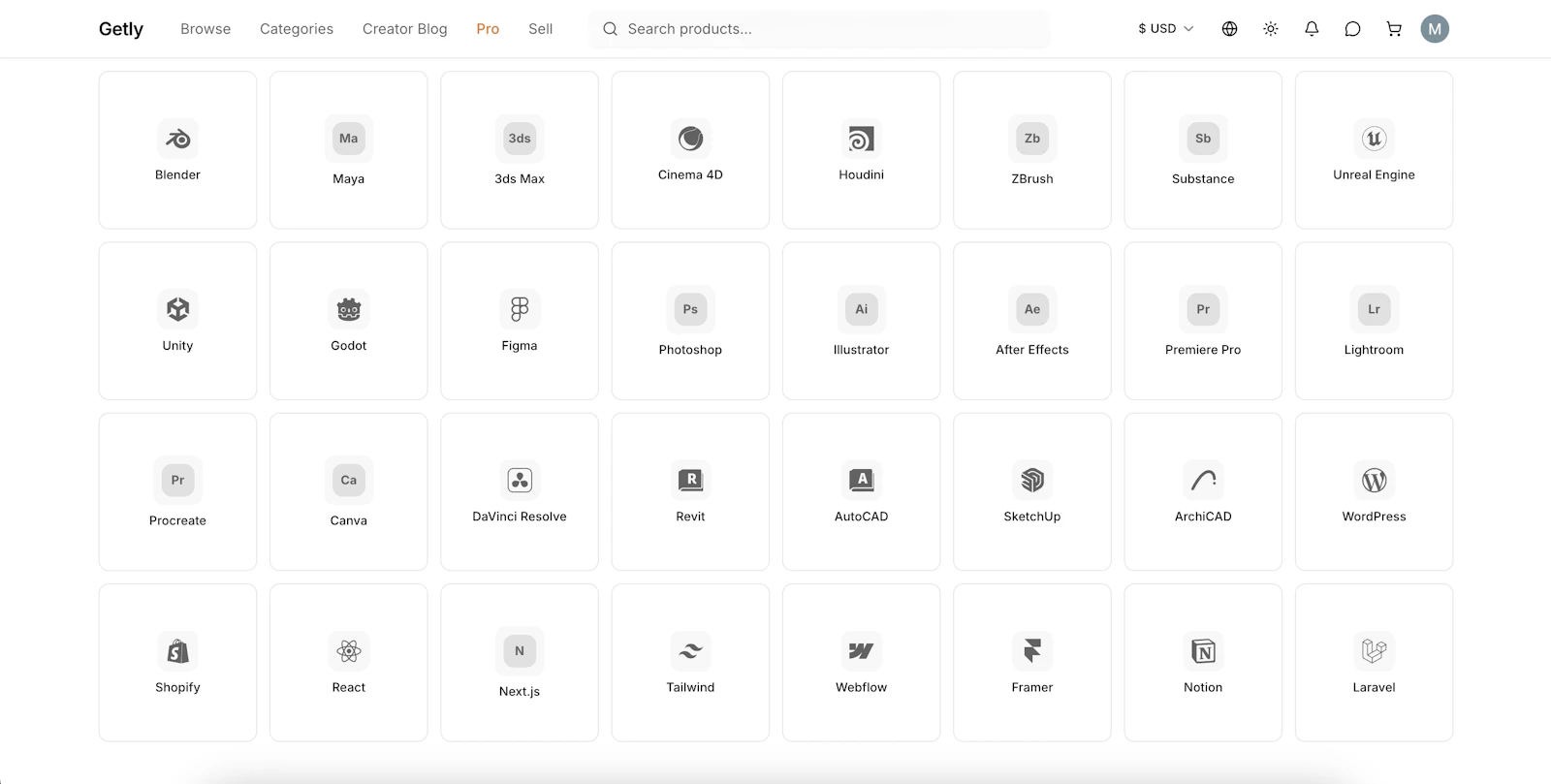Visit the Creator Blog menu item
Screen dimensions: 1551x784
(405, 29)
